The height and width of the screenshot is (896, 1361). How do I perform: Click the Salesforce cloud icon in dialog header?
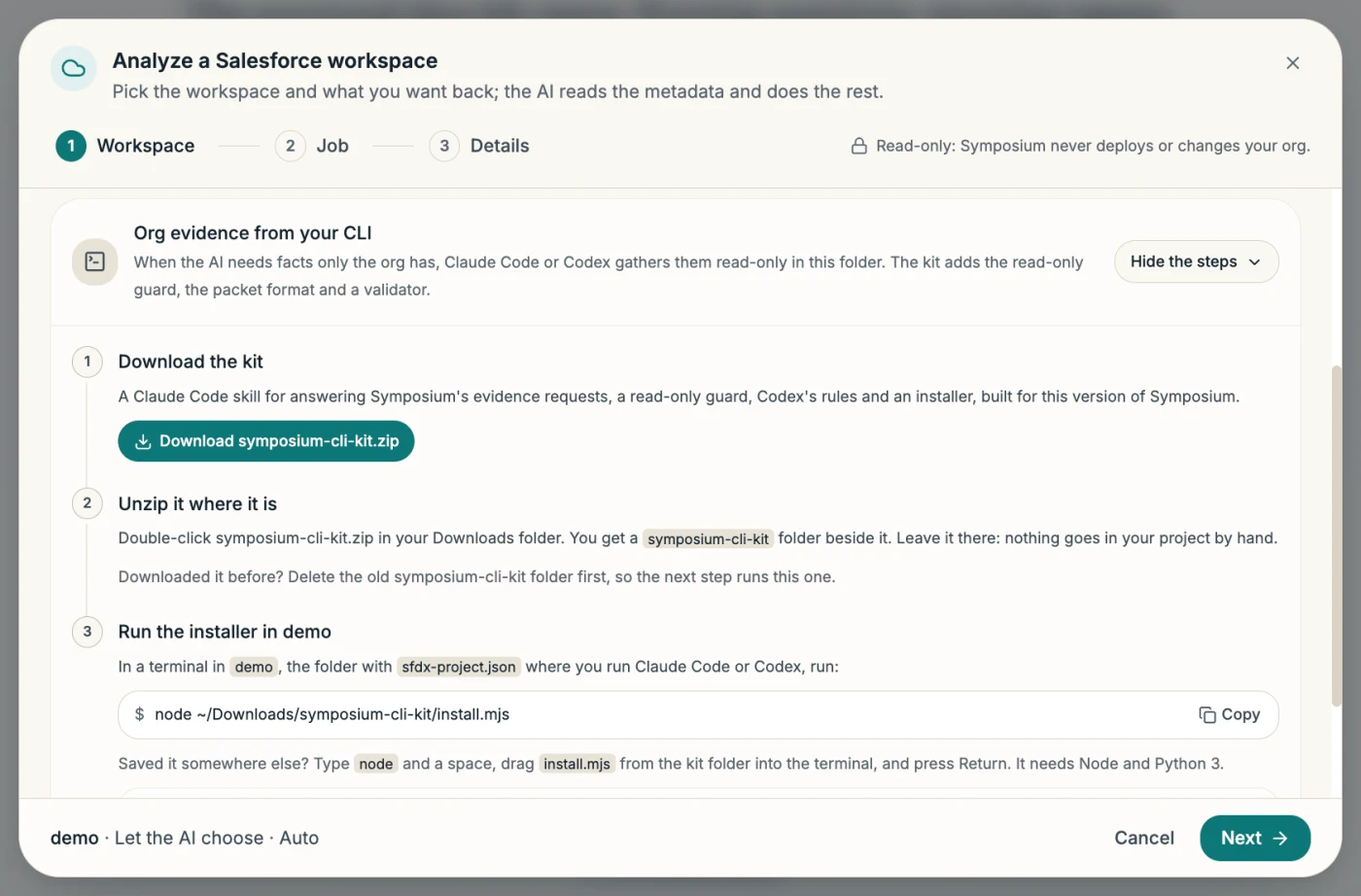pos(74,68)
